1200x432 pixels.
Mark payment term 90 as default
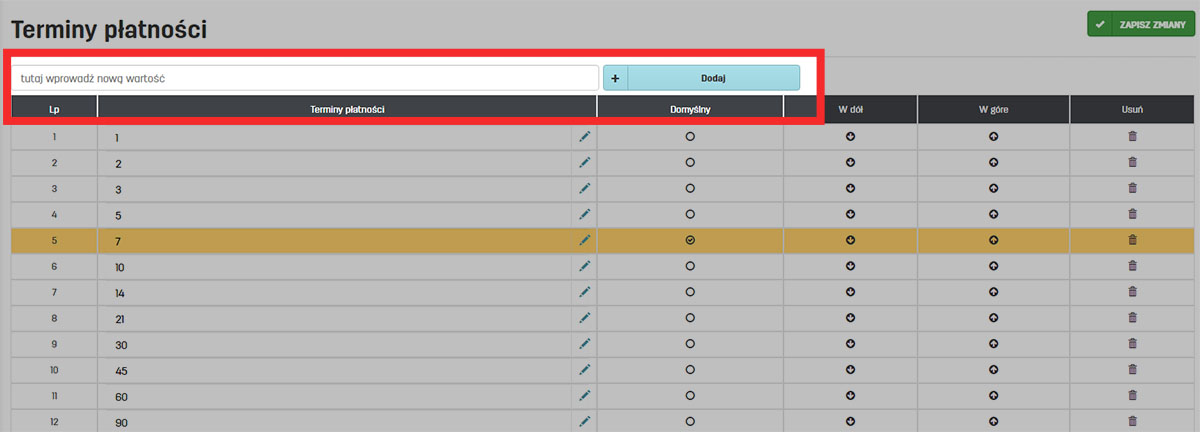click(x=690, y=422)
